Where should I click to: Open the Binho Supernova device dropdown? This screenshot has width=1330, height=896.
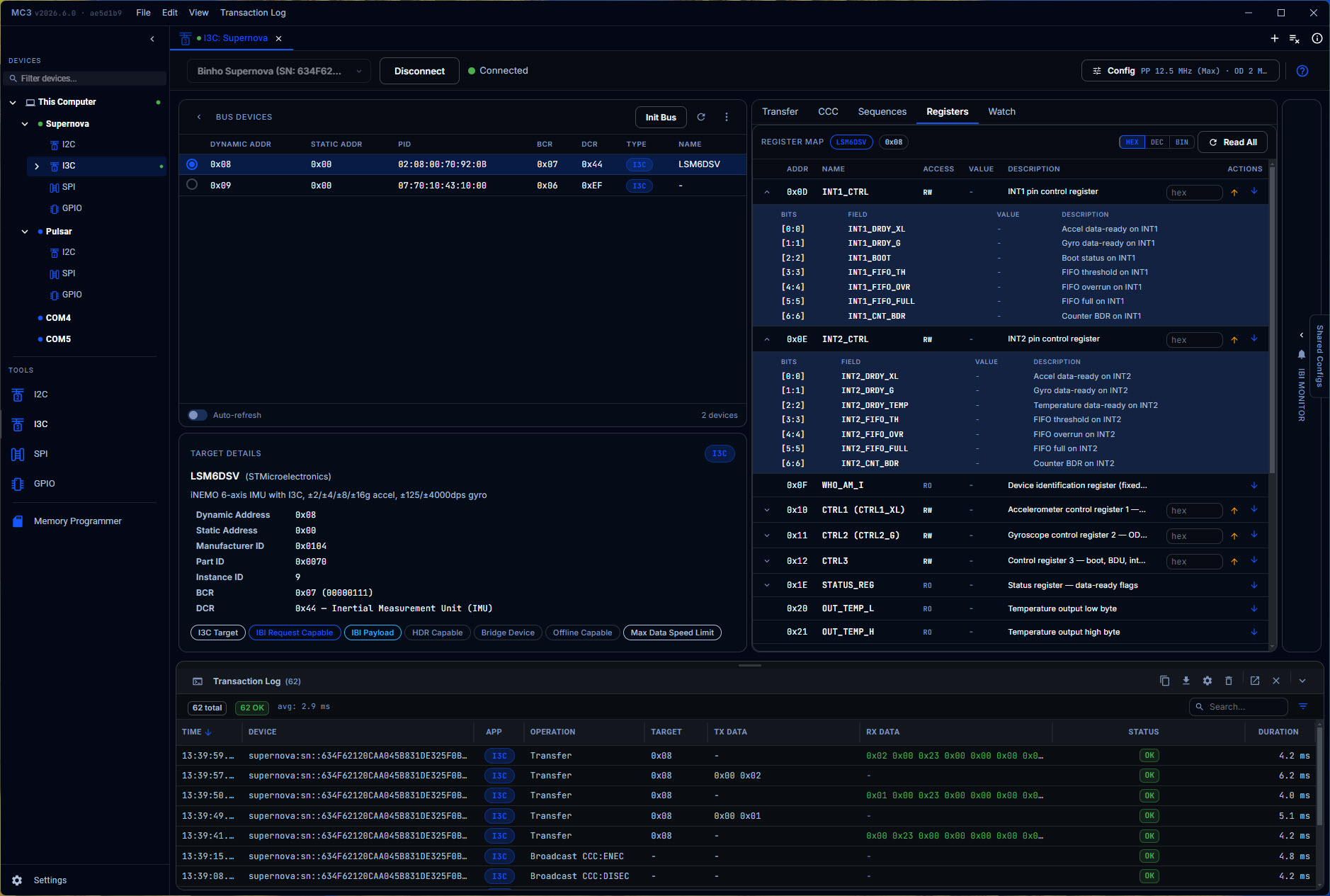pos(279,71)
